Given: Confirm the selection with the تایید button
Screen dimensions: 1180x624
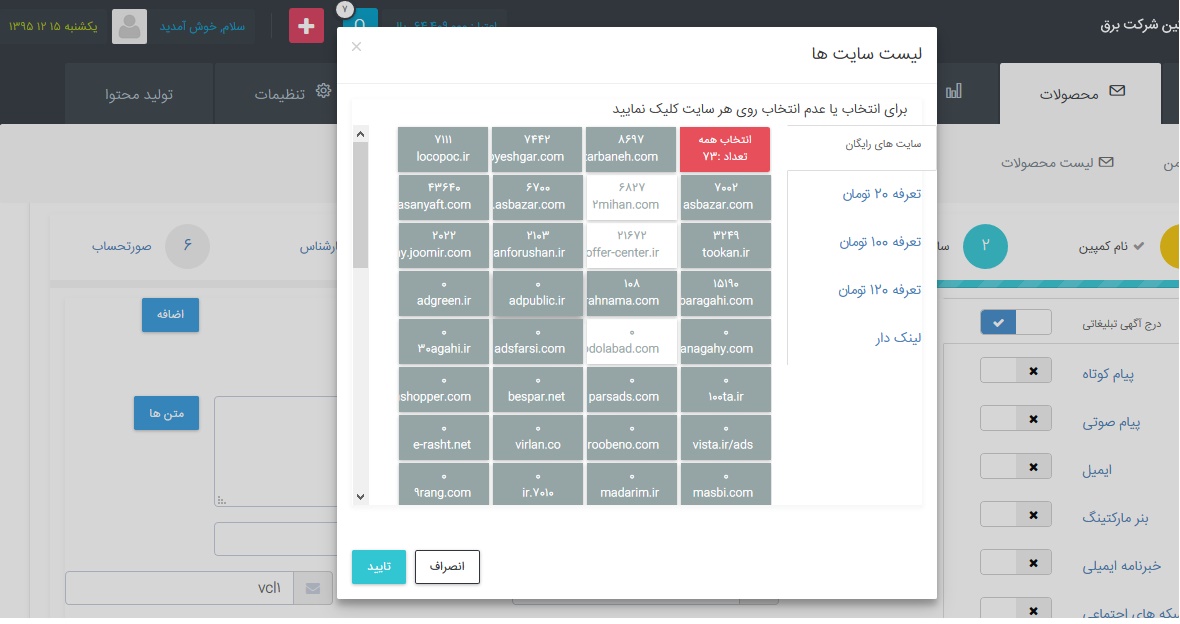Looking at the screenshot, I should click(379, 567).
